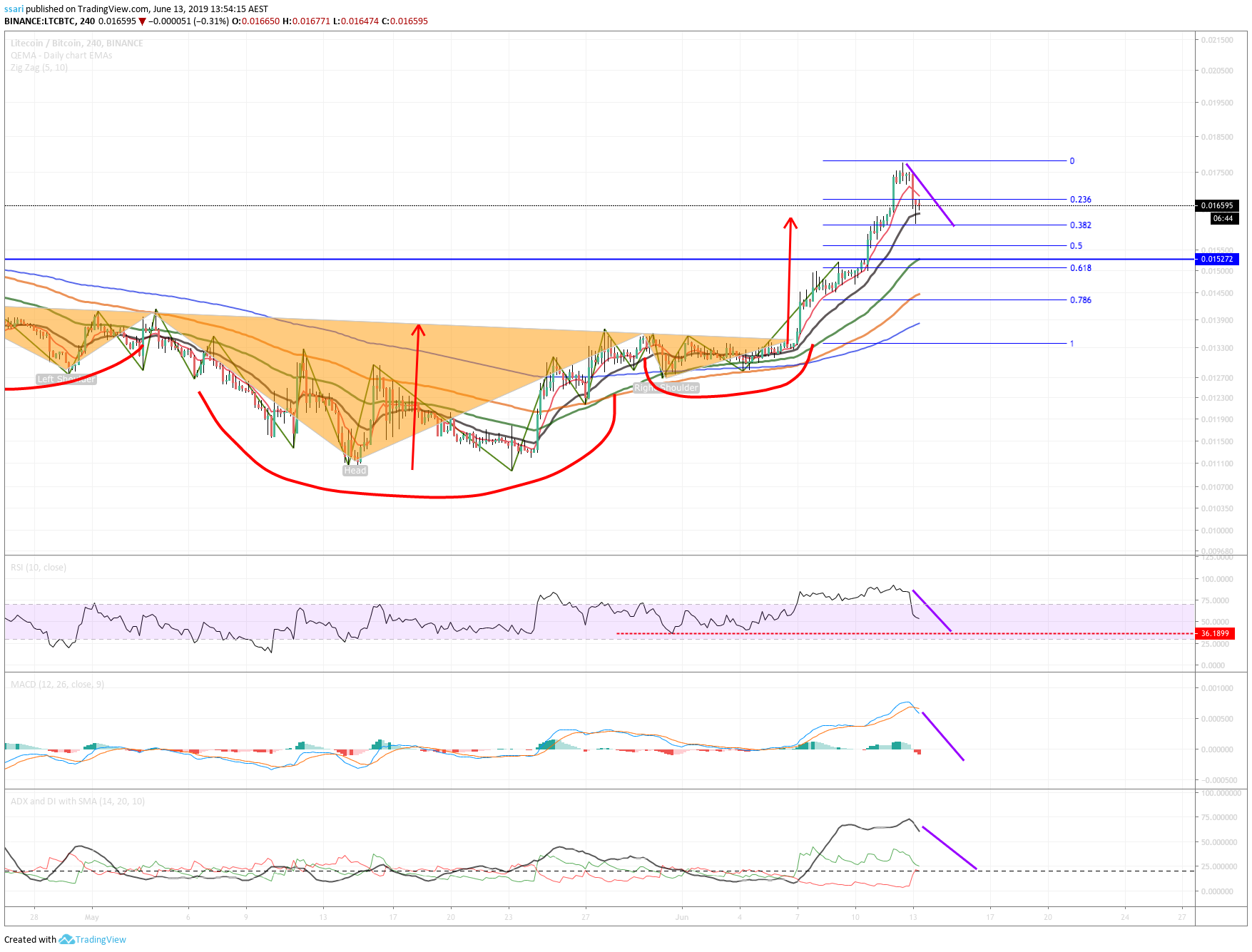Select the BINANCE:LTCBTC, 240 symbol header text
Viewport: 1252px width, 952px height.
click(x=50, y=21)
